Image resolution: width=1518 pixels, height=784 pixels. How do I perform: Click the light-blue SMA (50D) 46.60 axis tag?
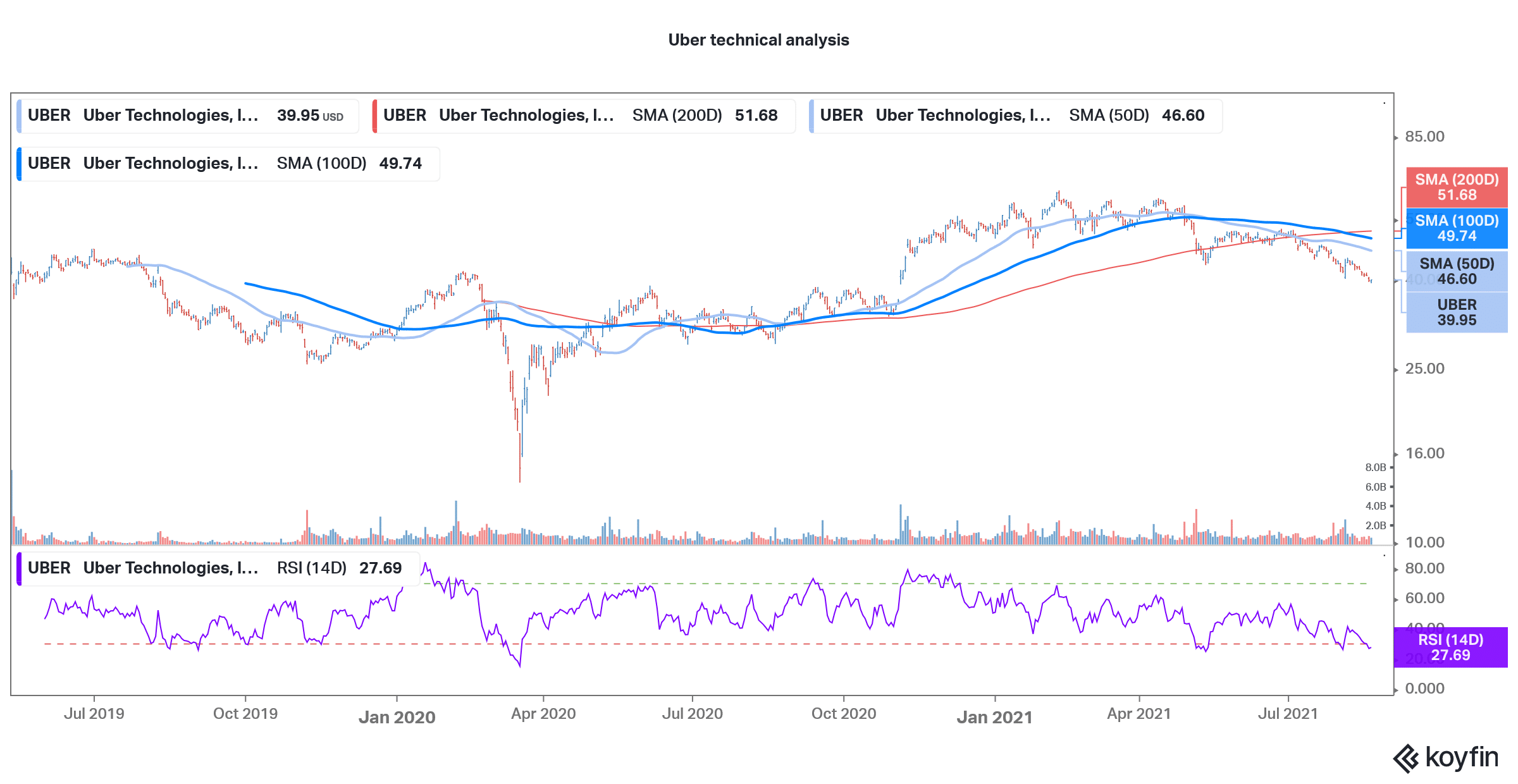[1457, 271]
